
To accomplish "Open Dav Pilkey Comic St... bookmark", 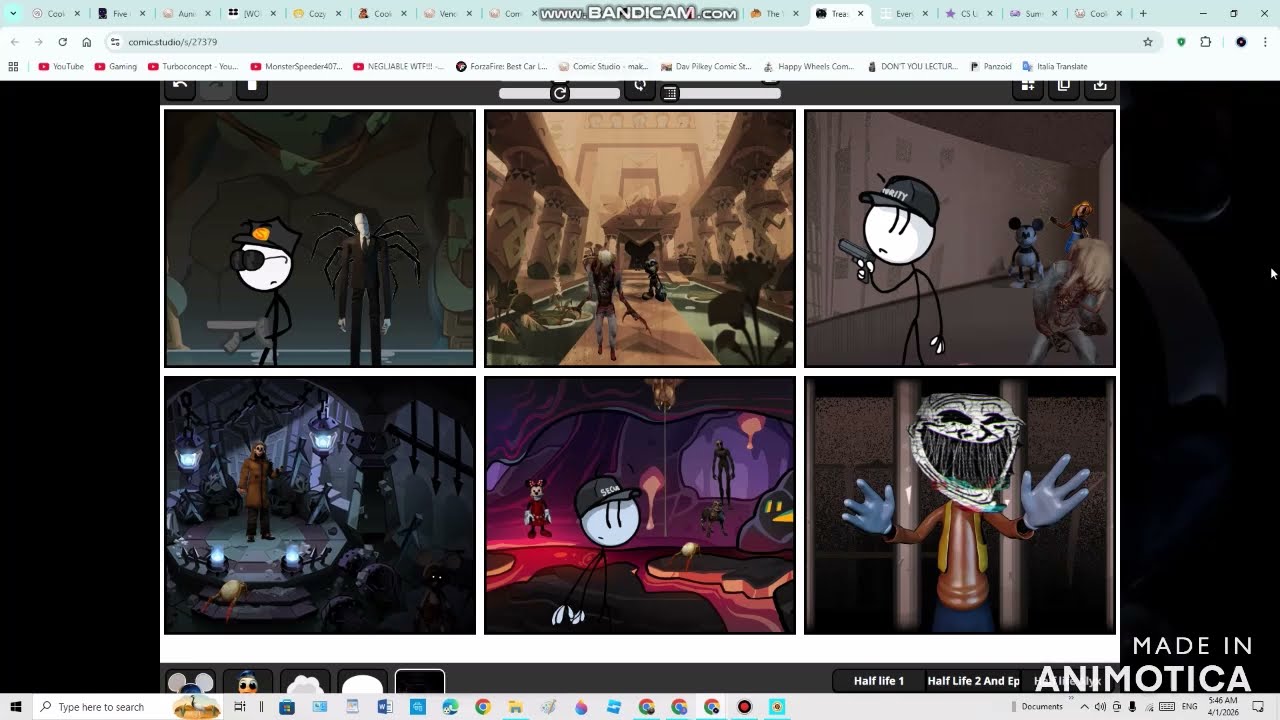I will point(706,67).
